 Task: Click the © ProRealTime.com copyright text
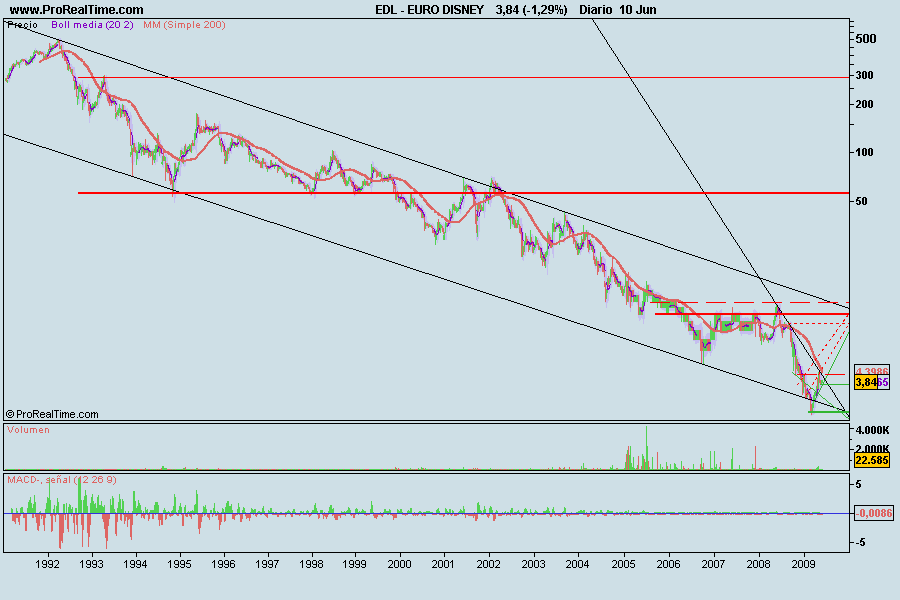52,414
